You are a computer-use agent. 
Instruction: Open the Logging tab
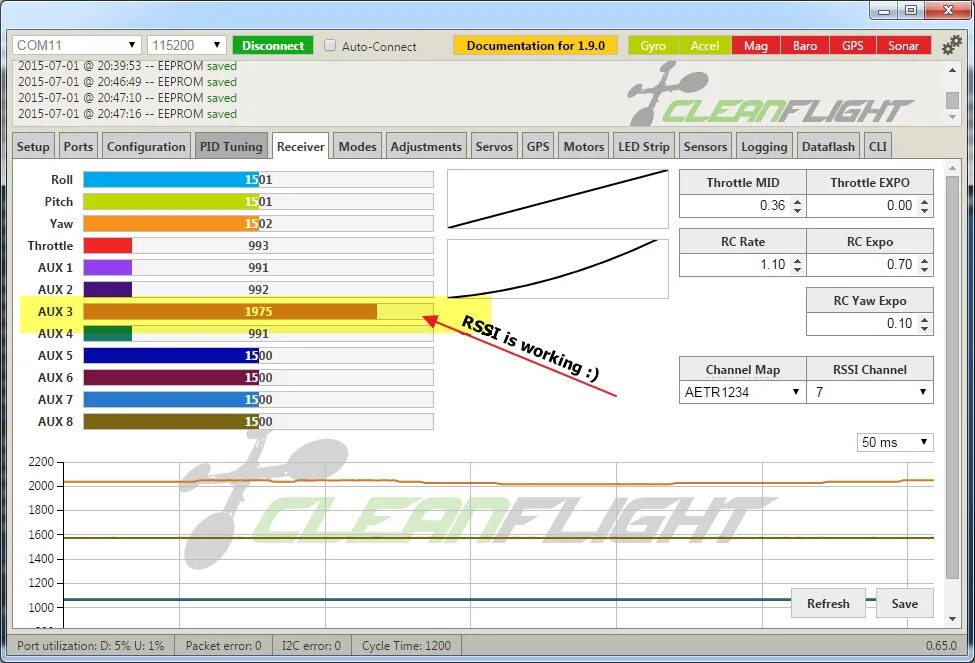point(764,147)
